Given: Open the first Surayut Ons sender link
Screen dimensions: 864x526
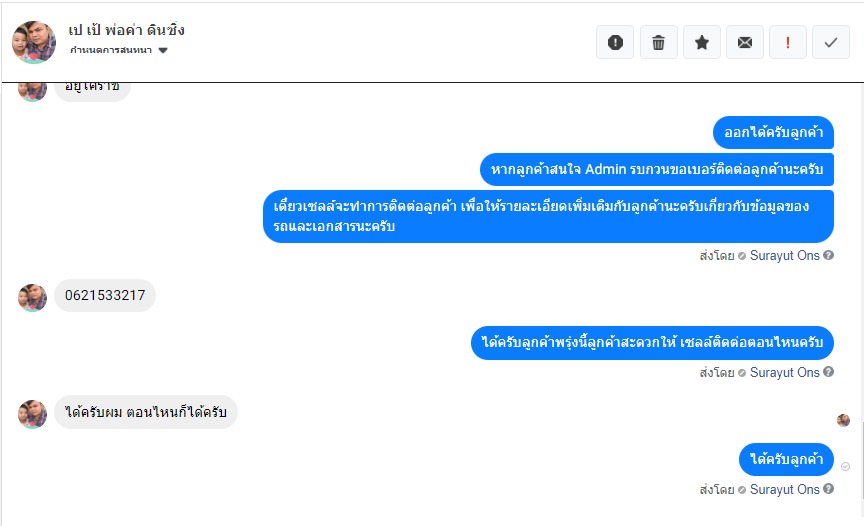Looking at the screenshot, I should (x=785, y=256).
